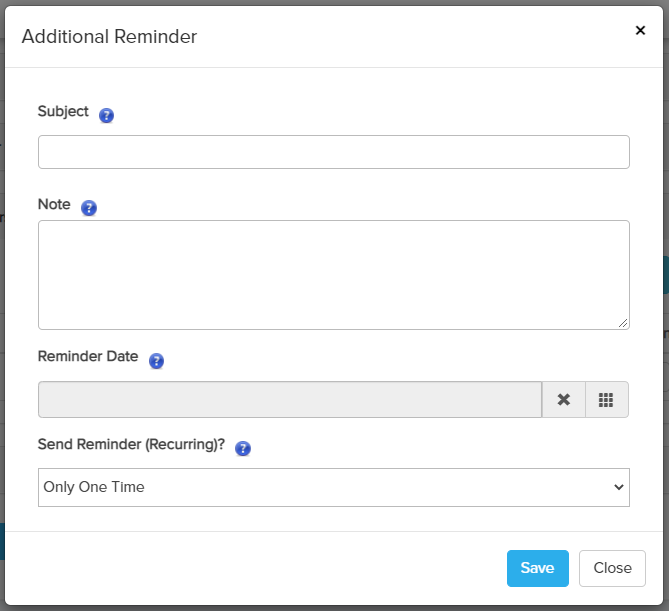Clear the Reminder Date with X icon

[x=564, y=400]
